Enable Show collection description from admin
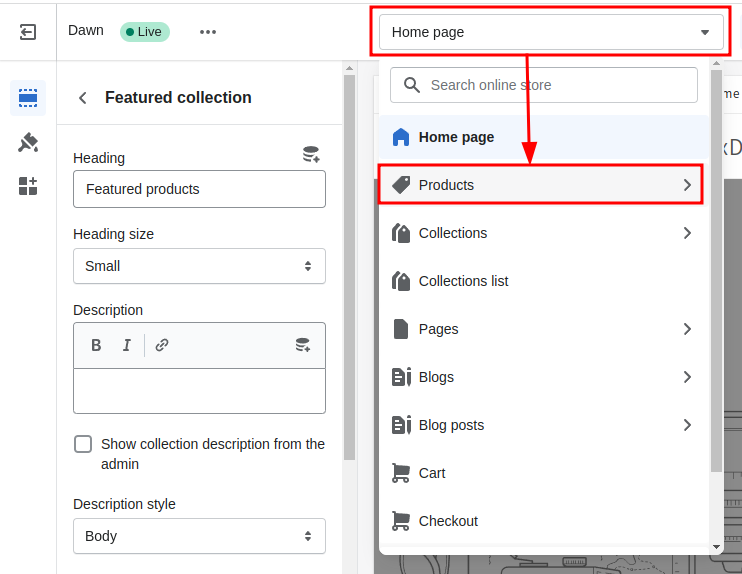 [x=84, y=444]
